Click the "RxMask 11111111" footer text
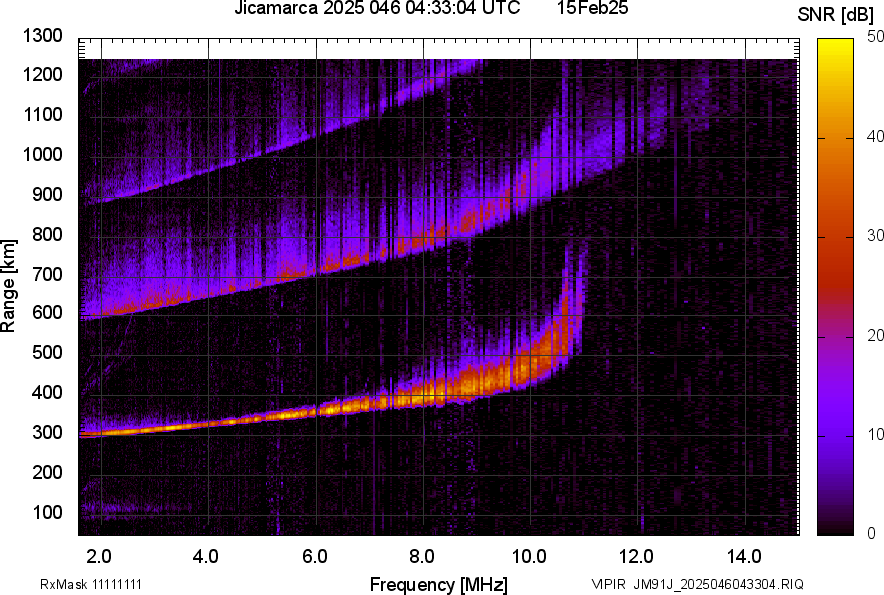This screenshot has height=595, width=884. pyautogui.click(x=91, y=584)
